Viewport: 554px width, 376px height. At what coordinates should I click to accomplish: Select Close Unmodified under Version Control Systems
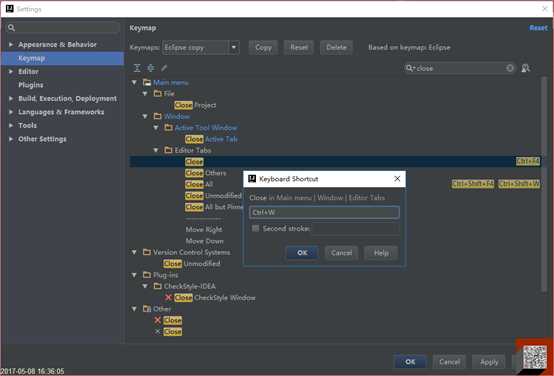(x=191, y=264)
